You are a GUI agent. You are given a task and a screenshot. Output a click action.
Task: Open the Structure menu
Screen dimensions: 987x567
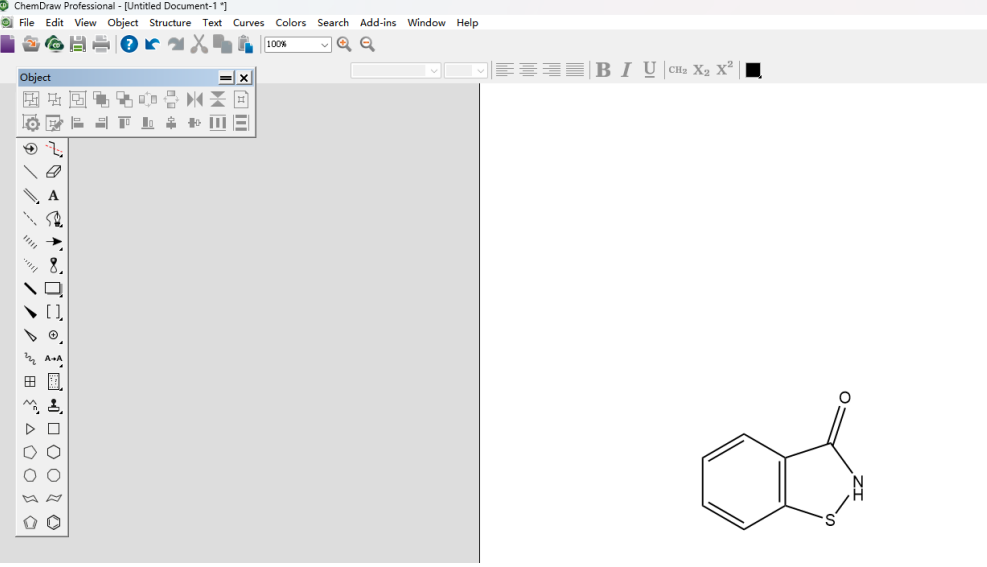(x=170, y=23)
